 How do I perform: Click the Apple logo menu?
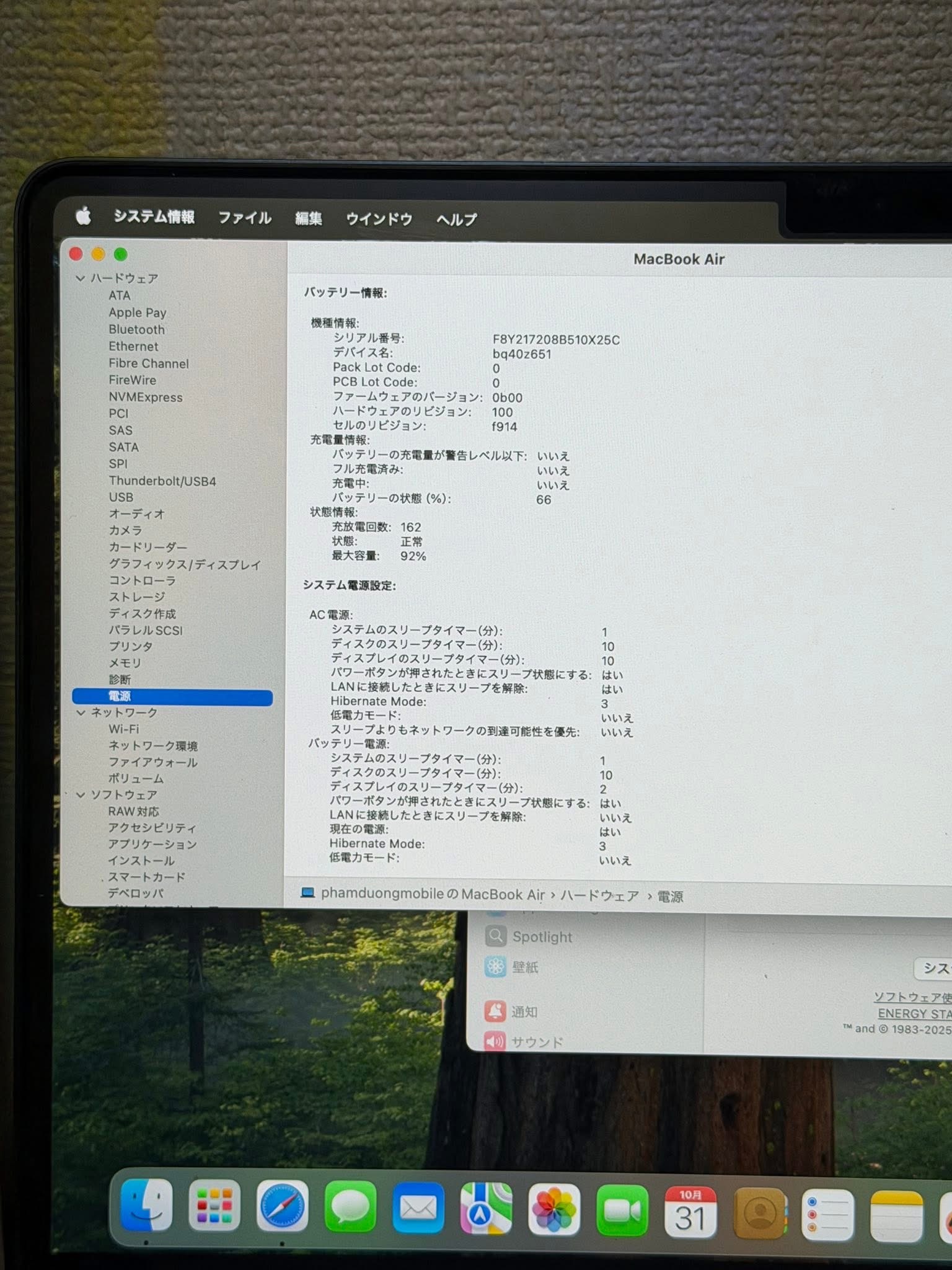point(83,216)
